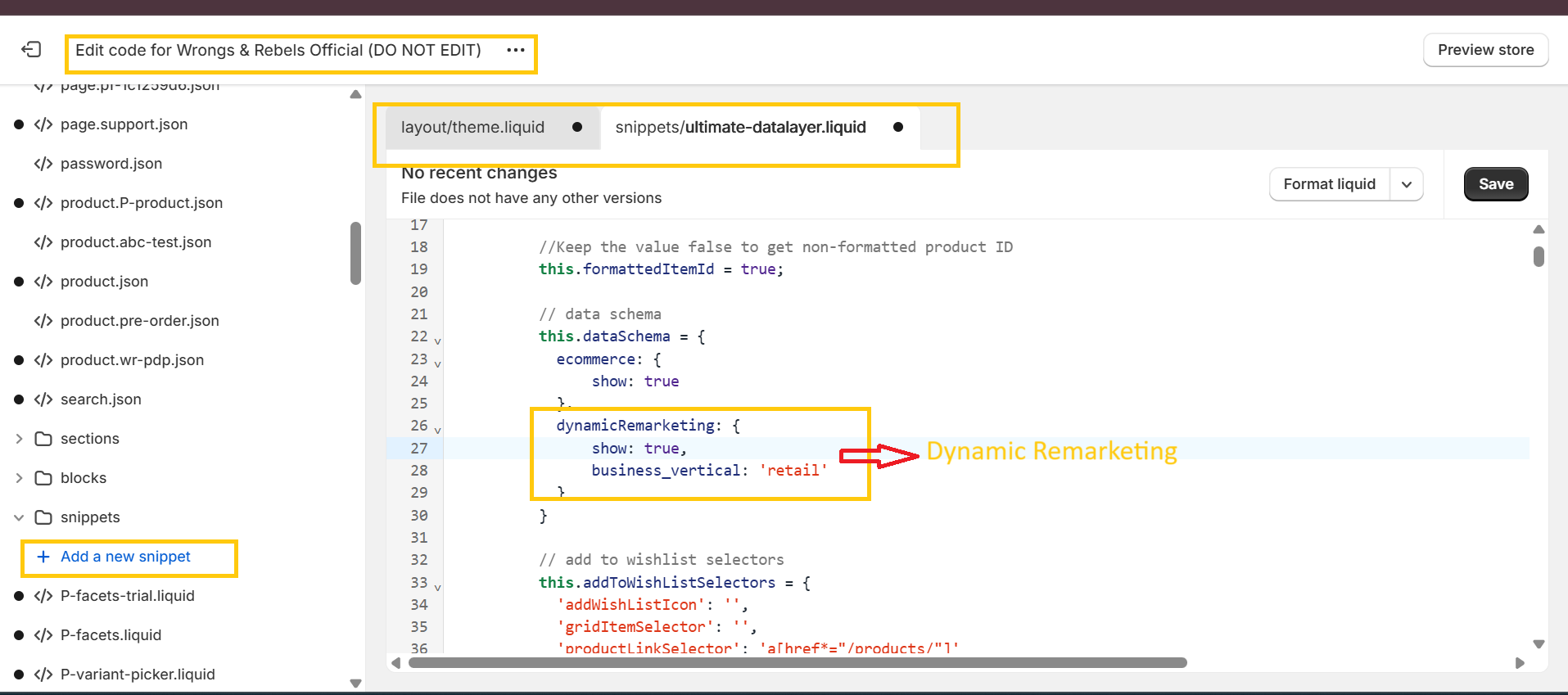Click the 'retail' string on line 28
Image resolution: width=1568 pixels, height=695 pixels.
pyautogui.click(x=793, y=471)
